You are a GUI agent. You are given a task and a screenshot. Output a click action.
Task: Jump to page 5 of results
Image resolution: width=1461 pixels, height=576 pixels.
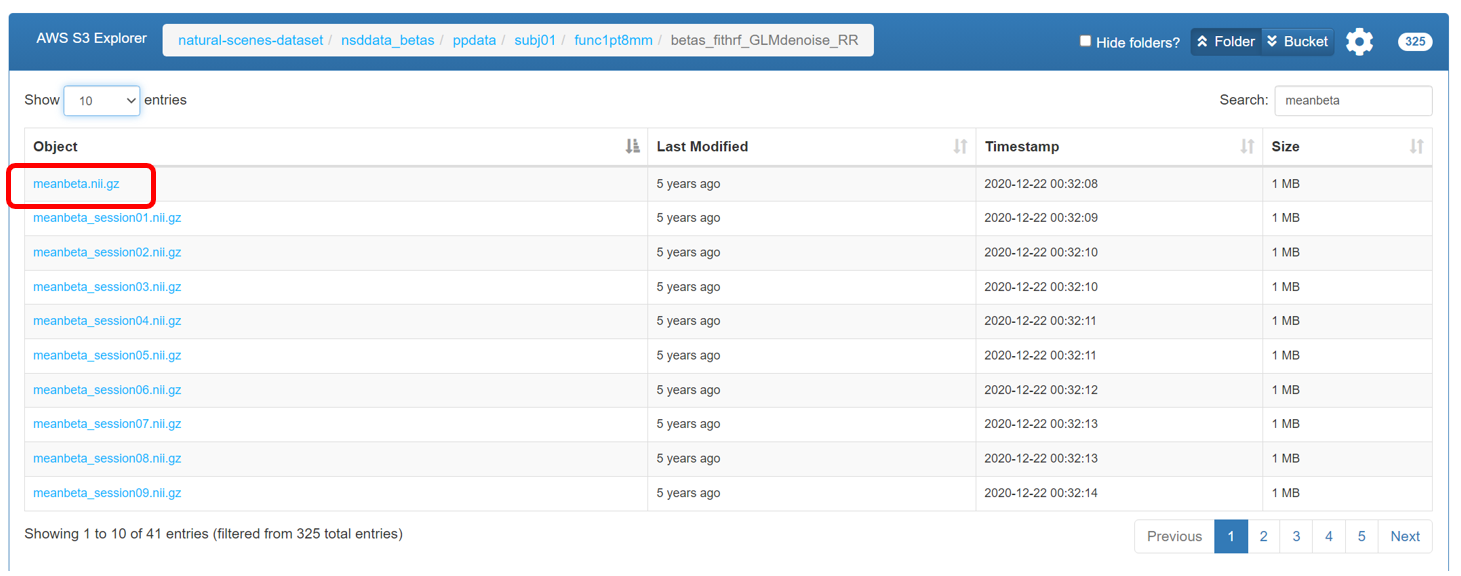click(1361, 536)
